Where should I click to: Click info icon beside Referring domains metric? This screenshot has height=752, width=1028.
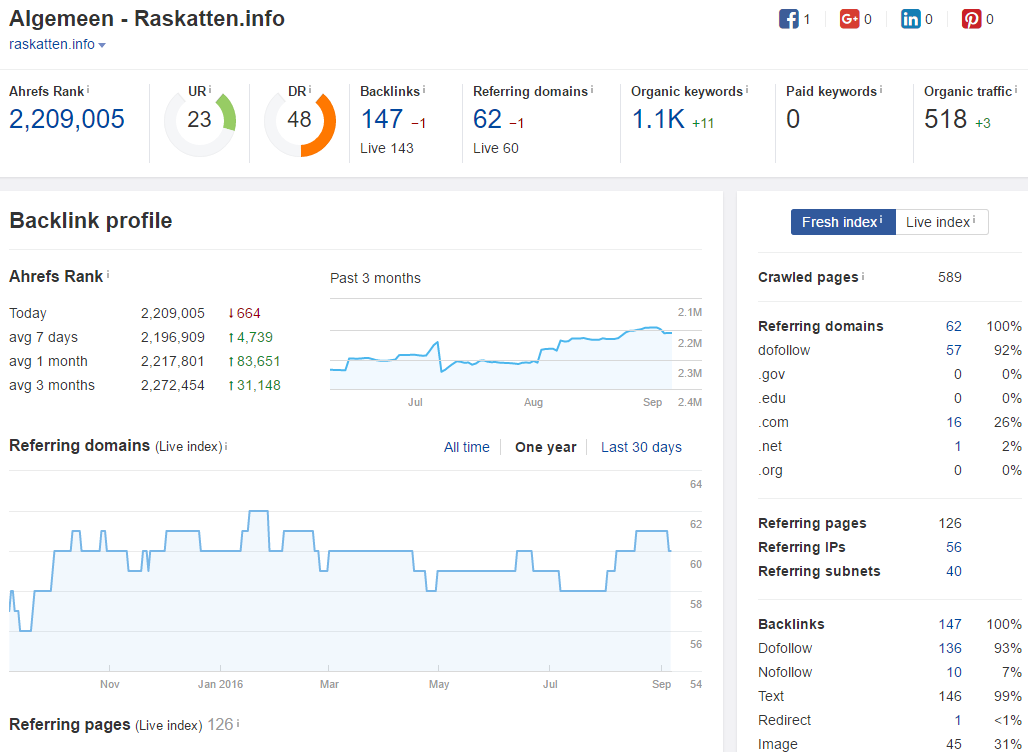coord(592,89)
